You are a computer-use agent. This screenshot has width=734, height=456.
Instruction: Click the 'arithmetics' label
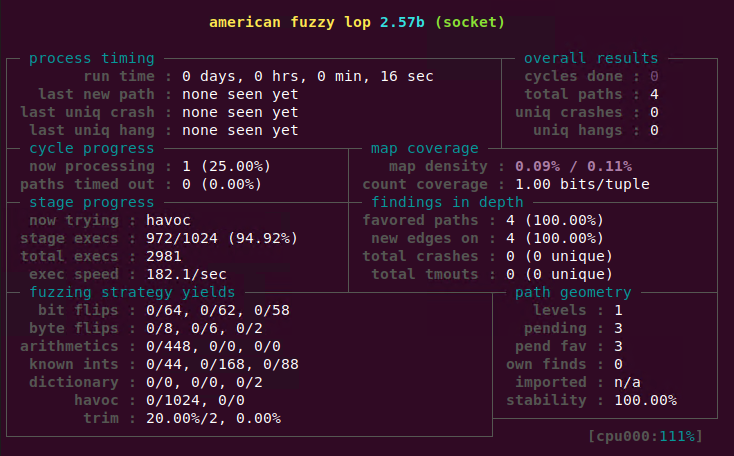pyautogui.click(x=69, y=346)
